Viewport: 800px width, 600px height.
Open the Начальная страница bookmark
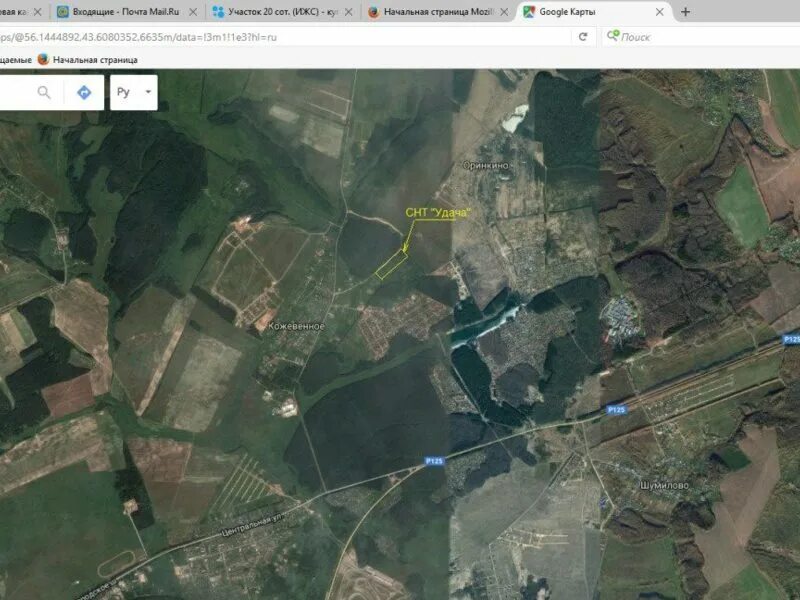click(x=87, y=60)
